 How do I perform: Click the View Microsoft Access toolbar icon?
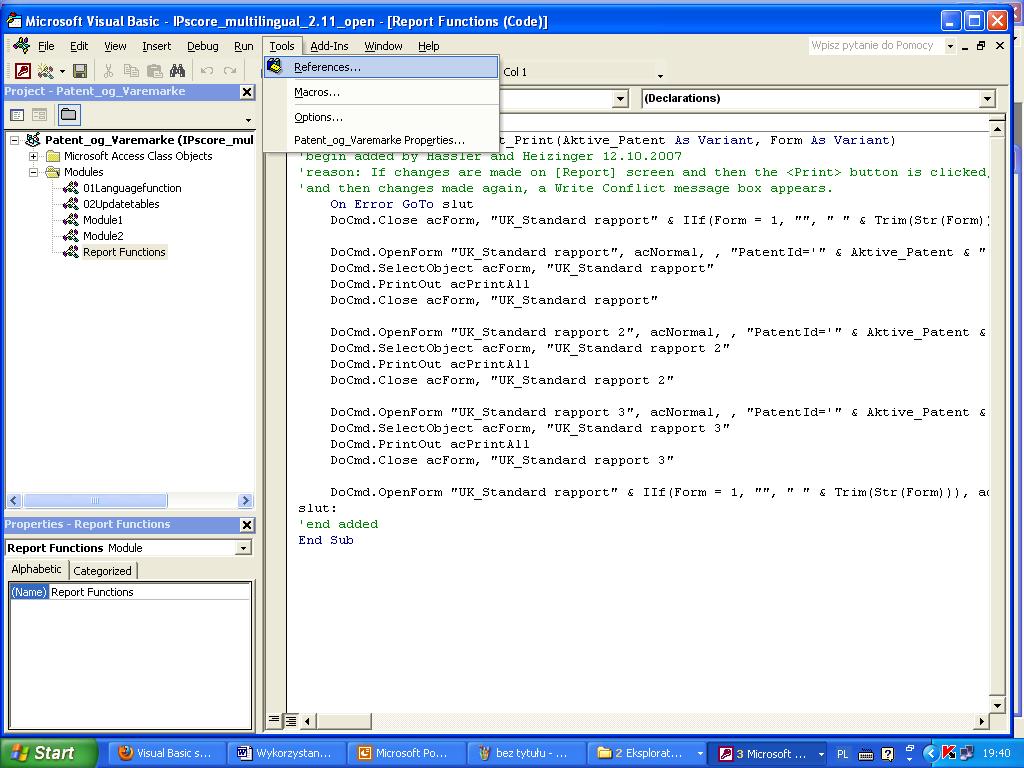23,71
